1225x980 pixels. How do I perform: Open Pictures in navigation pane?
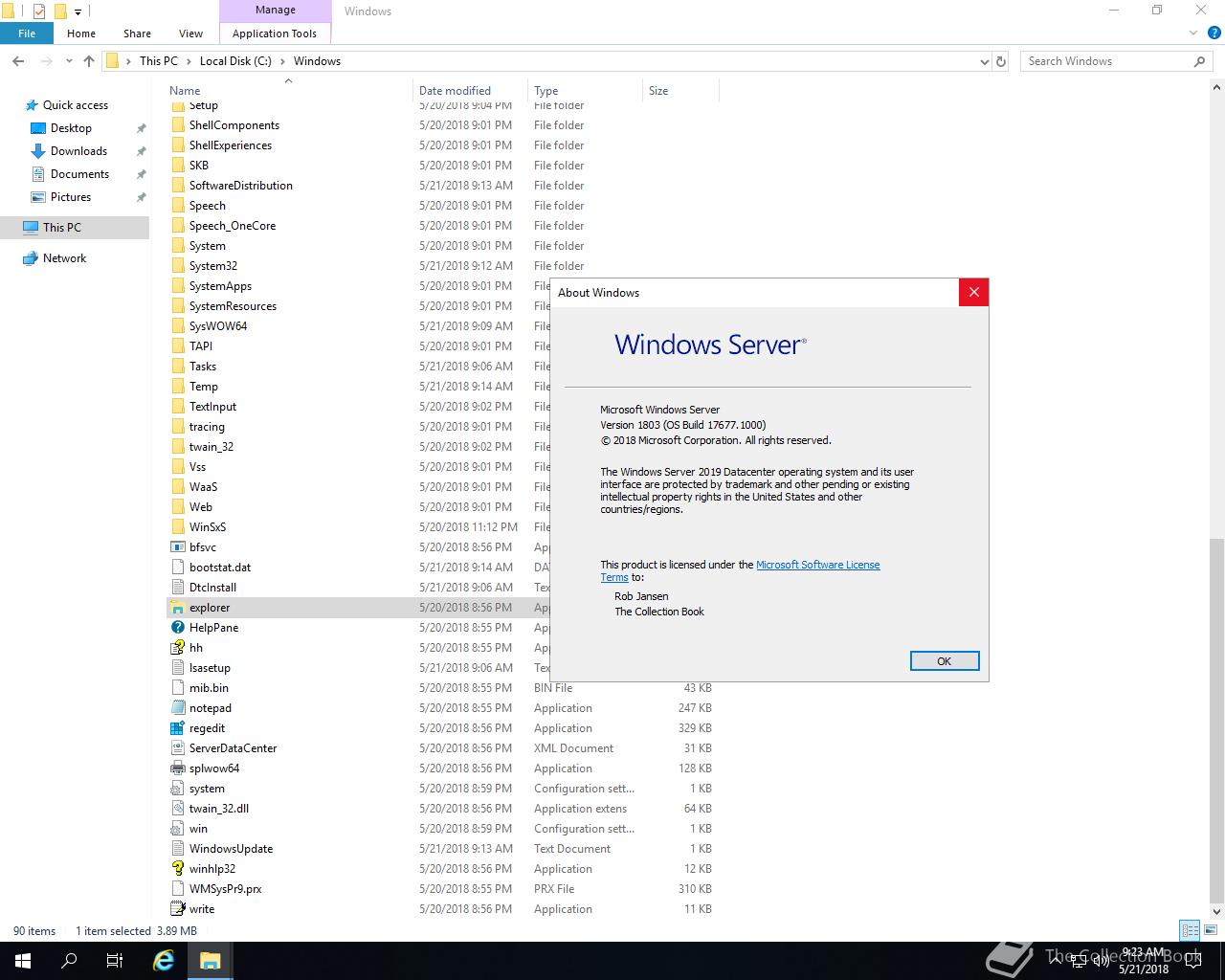(x=71, y=197)
